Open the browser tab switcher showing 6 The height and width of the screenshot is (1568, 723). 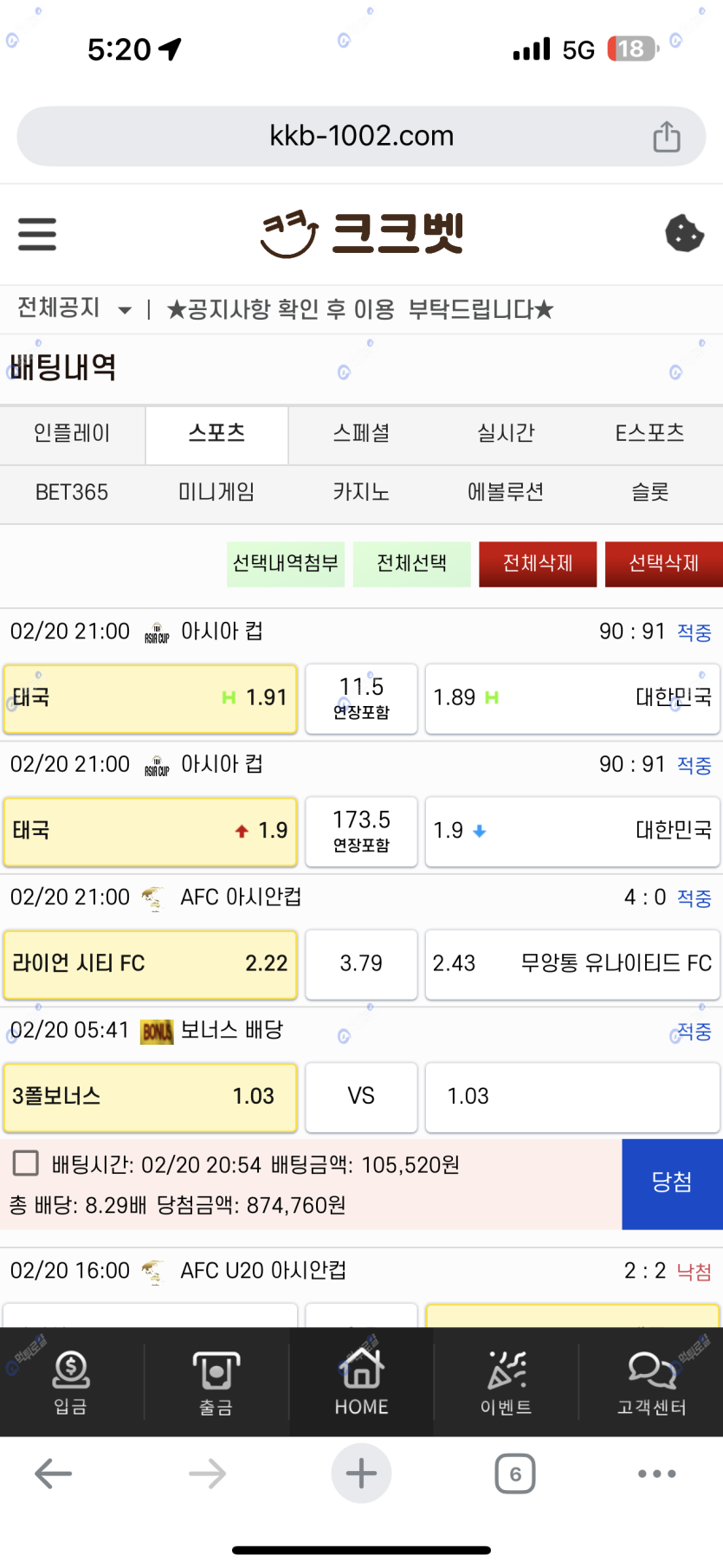pyautogui.click(x=515, y=1474)
